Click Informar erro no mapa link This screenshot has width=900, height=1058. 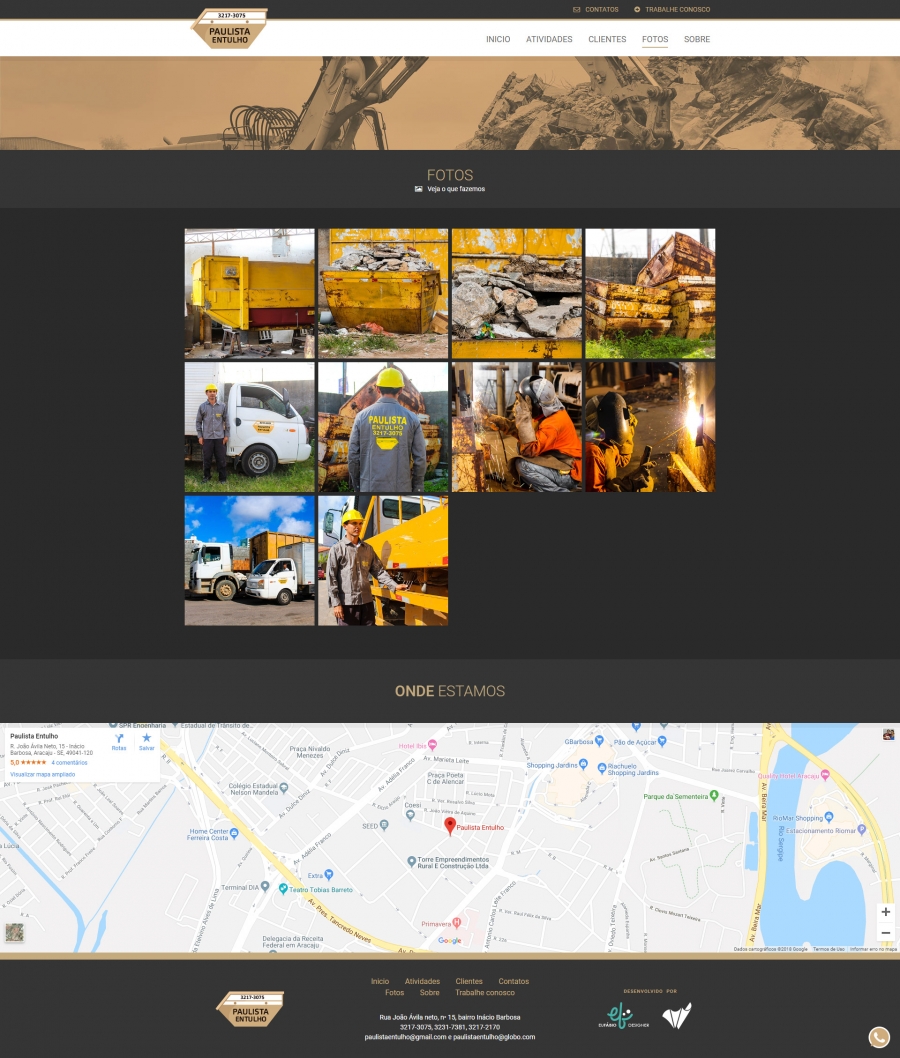[x=873, y=949]
